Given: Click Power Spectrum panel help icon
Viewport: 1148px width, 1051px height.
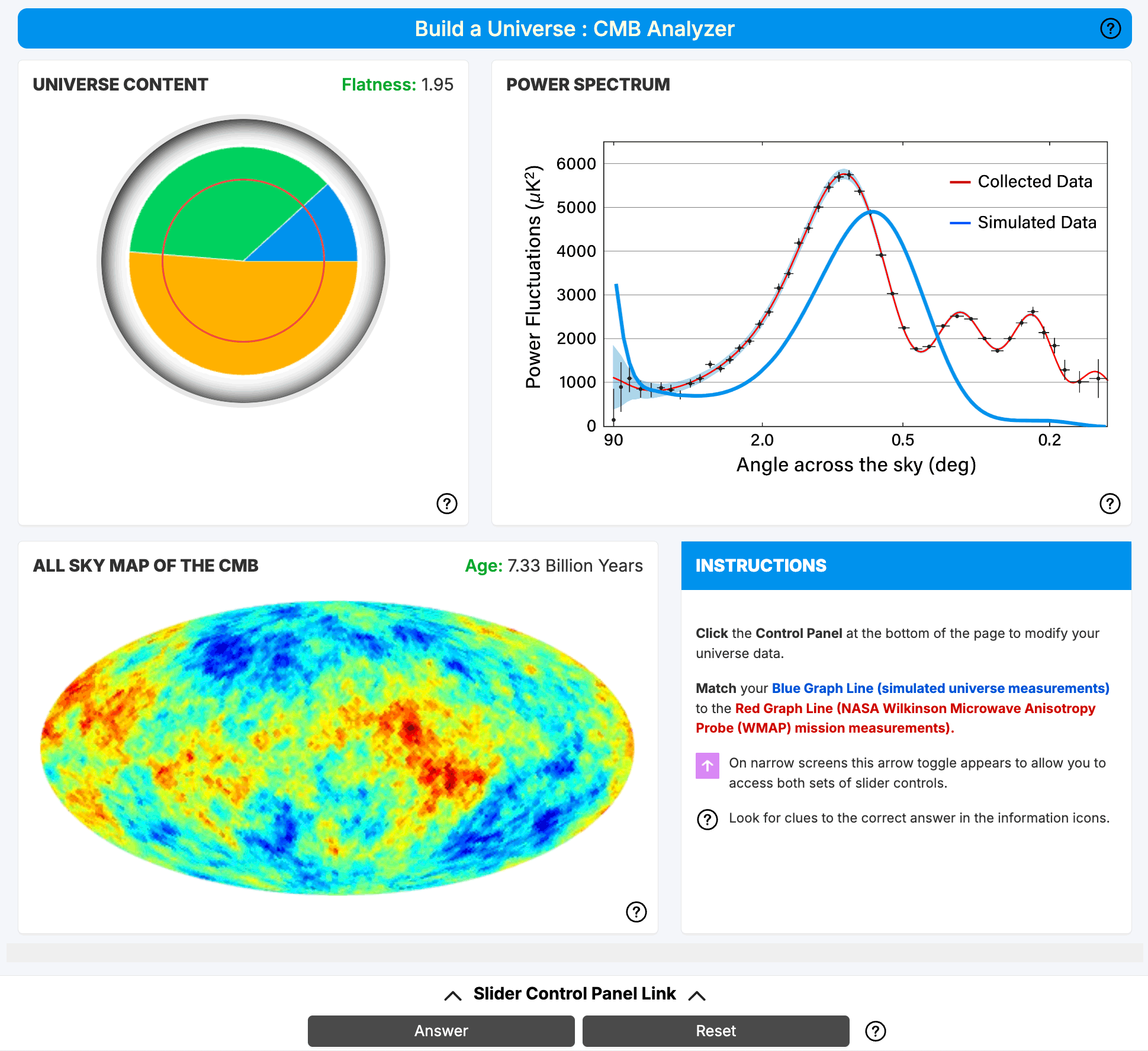Looking at the screenshot, I should tap(1110, 504).
